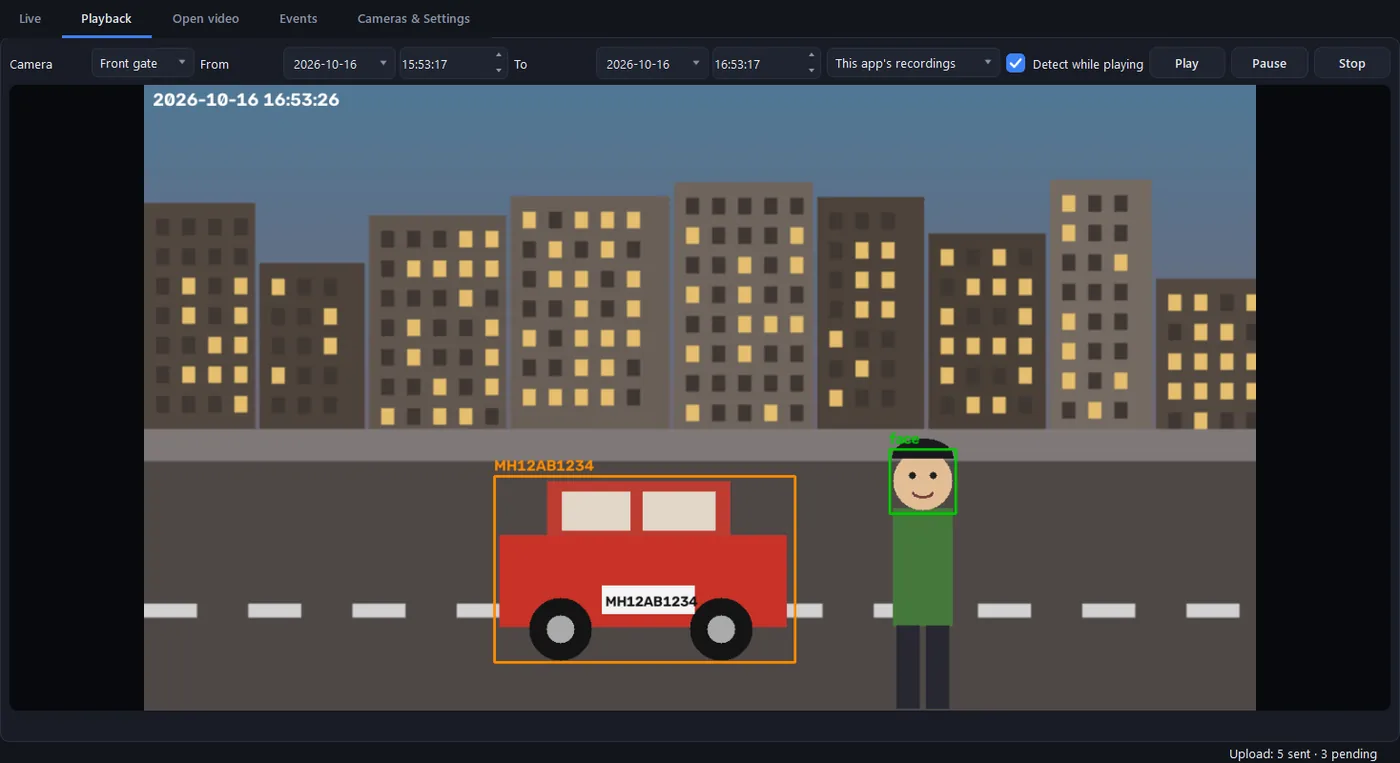Stop the playback
The image size is (1400, 763).
coord(1352,63)
